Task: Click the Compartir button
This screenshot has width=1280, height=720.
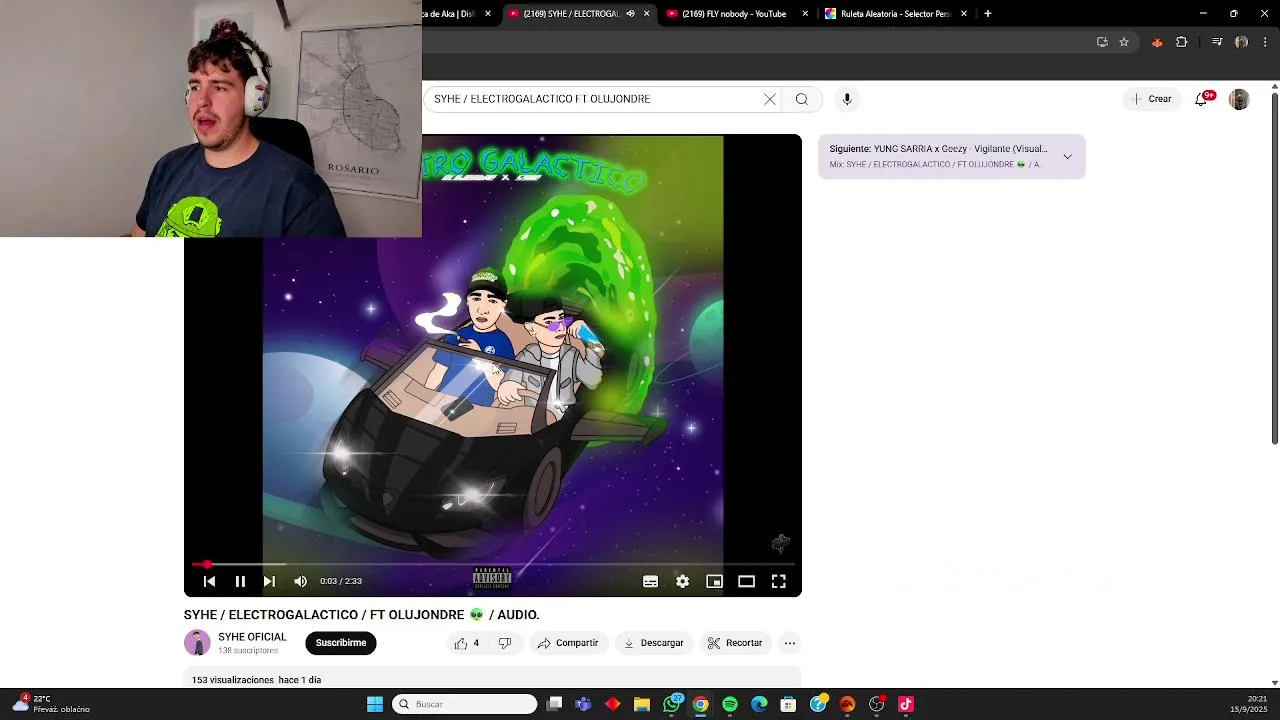Action: tap(568, 643)
